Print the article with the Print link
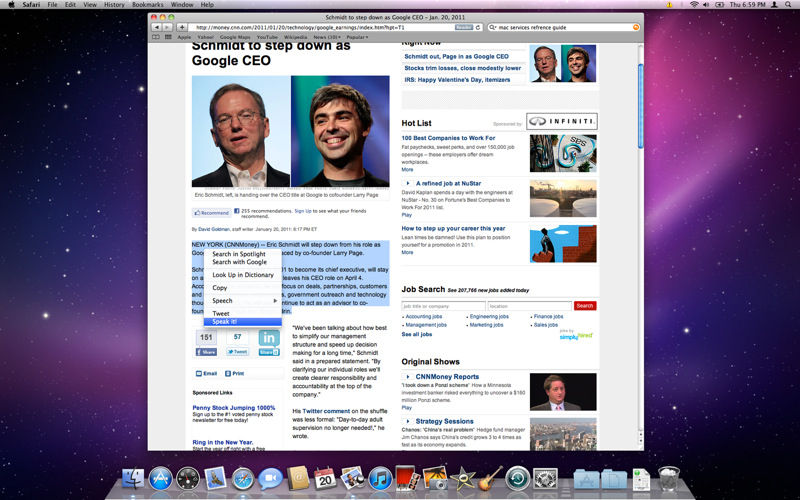 point(235,373)
